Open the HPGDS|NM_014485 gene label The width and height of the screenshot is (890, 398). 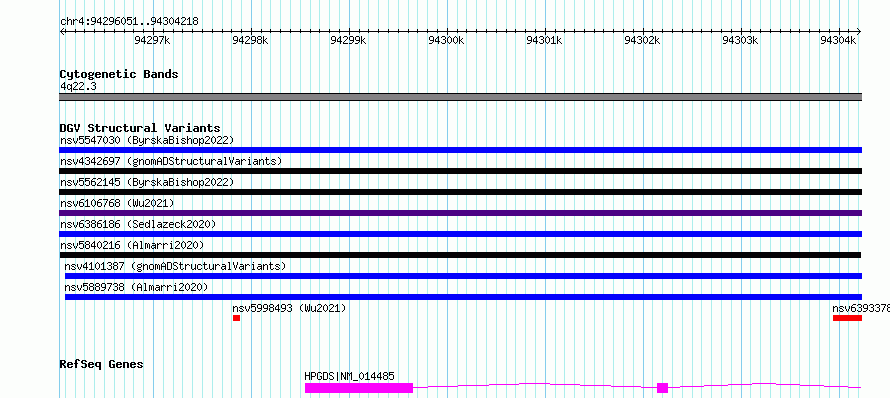click(349, 376)
